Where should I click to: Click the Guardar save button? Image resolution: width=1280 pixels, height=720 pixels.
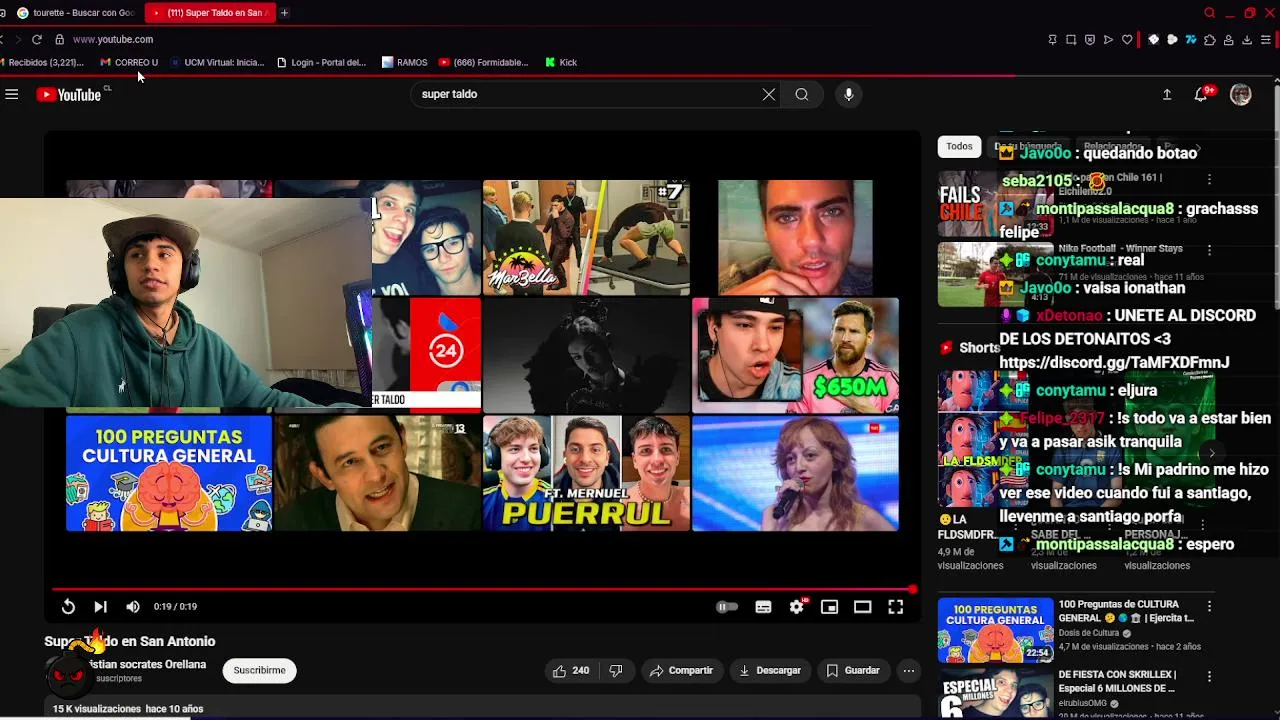(853, 671)
